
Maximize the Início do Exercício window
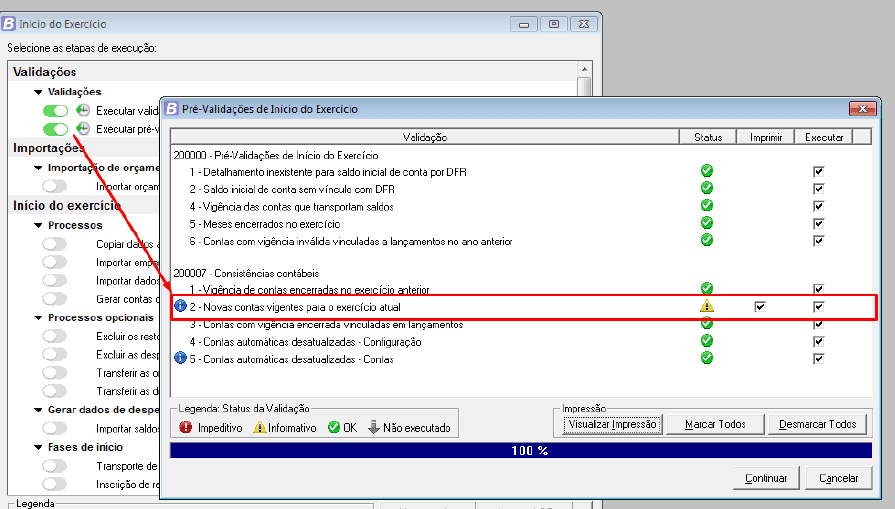click(x=553, y=24)
